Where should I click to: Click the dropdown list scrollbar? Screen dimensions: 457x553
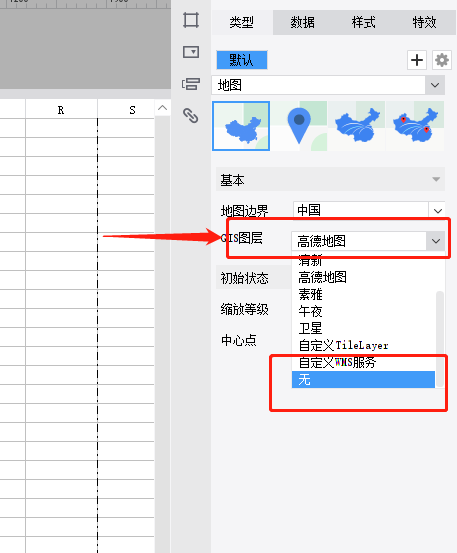click(x=440, y=339)
